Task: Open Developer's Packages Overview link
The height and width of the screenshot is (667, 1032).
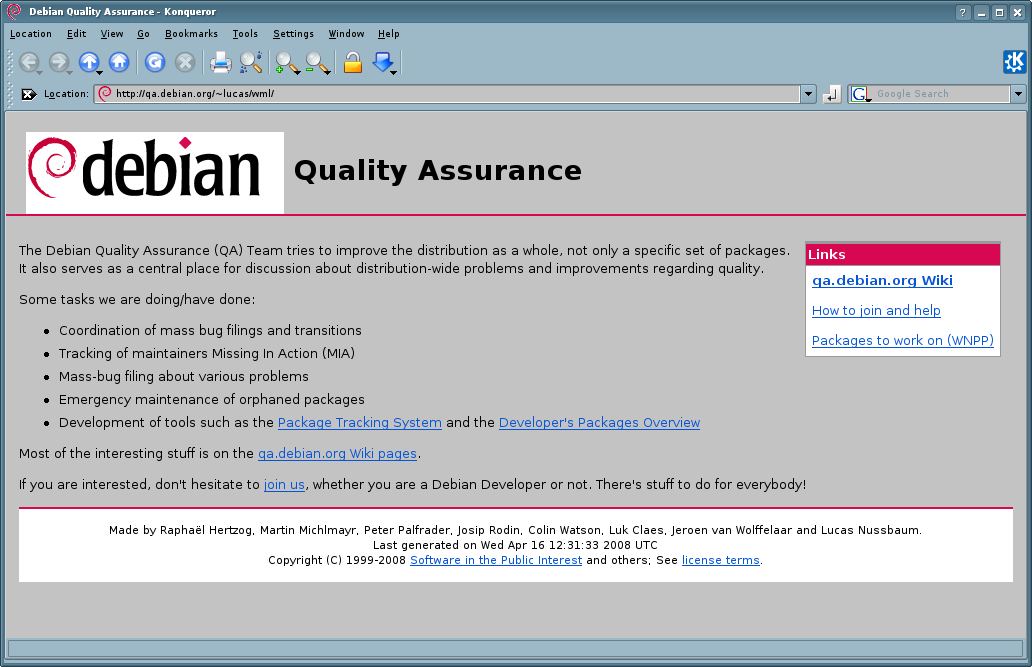Action: pyautogui.click(x=600, y=423)
